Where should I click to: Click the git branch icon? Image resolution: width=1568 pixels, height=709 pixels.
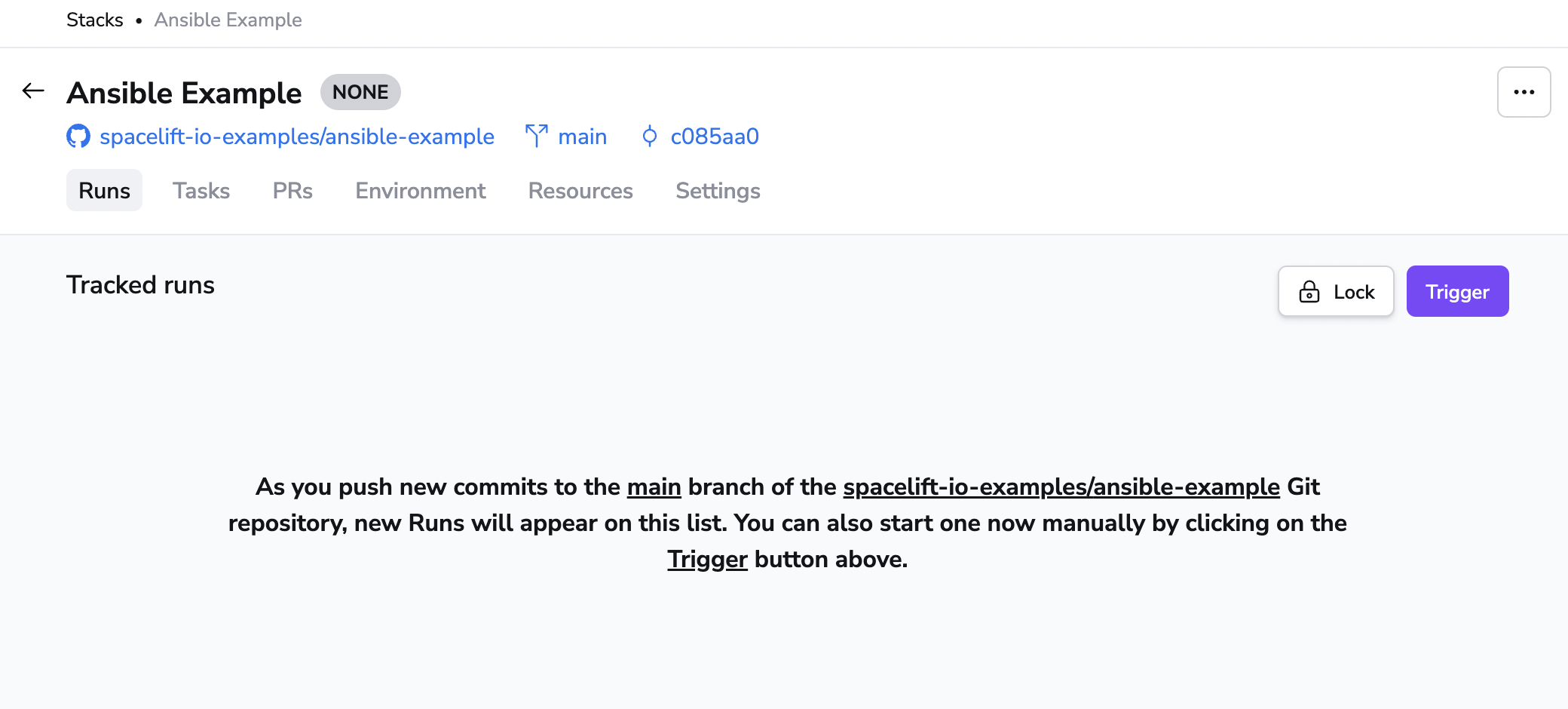(536, 137)
